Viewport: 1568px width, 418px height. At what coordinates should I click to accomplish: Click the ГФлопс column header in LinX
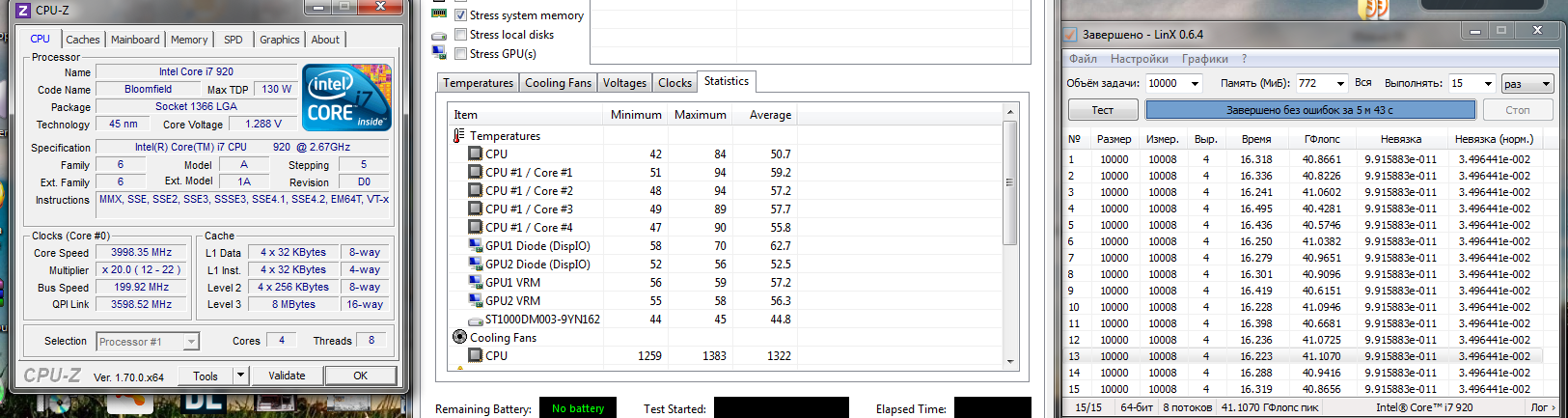pos(1322,139)
